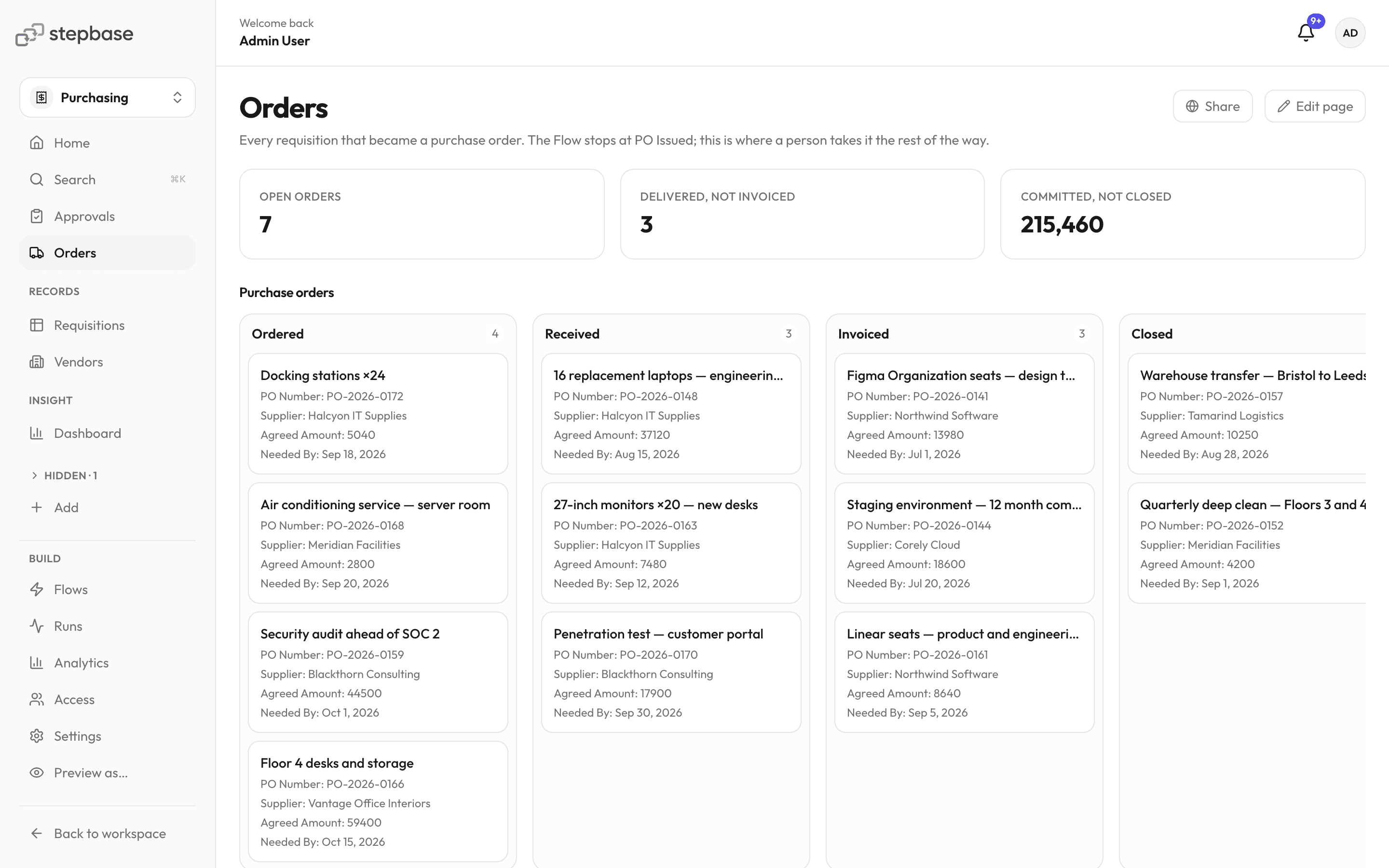The image size is (1389, 868).
Task: Click the Committed, Not Closed stat card
Action: click(x=1183, y=214)
